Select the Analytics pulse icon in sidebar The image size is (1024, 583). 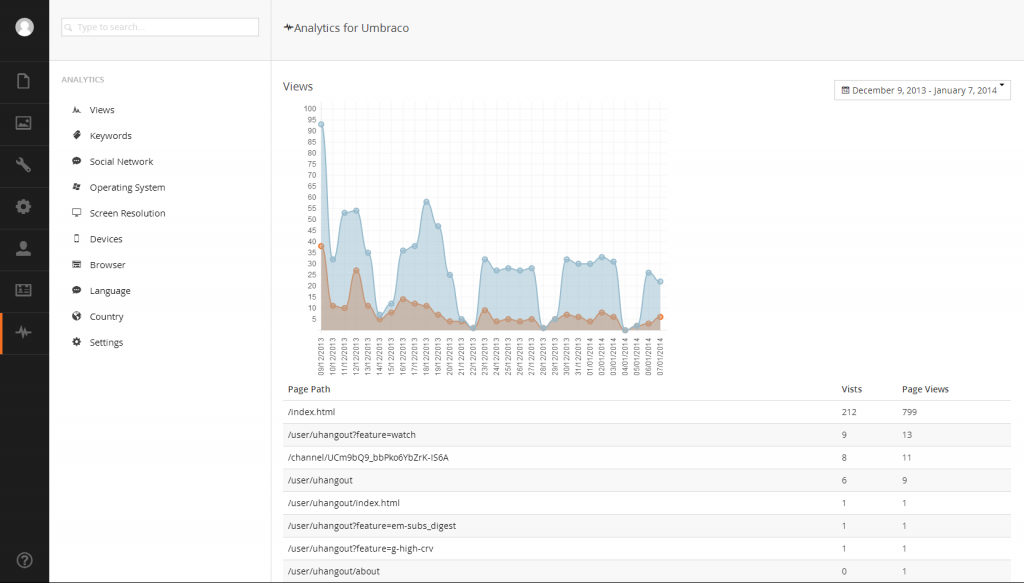[x=24, y=333]
